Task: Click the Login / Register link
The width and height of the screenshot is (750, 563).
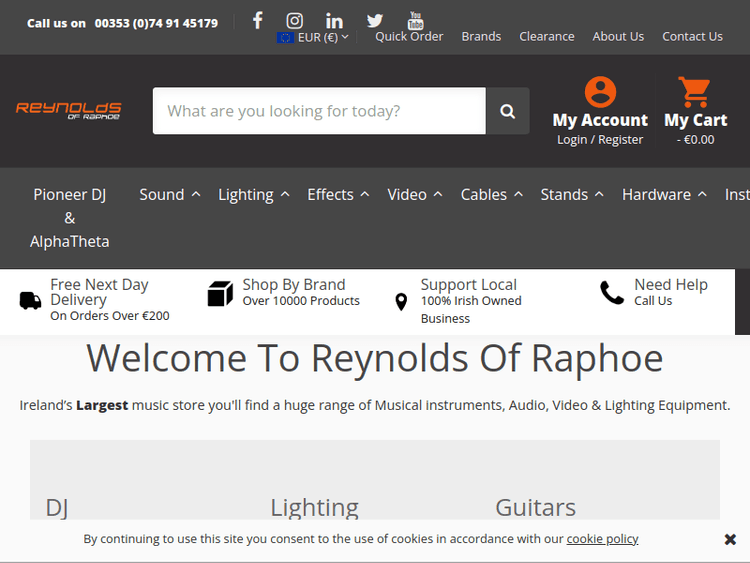Action: [x=600, y=139]
